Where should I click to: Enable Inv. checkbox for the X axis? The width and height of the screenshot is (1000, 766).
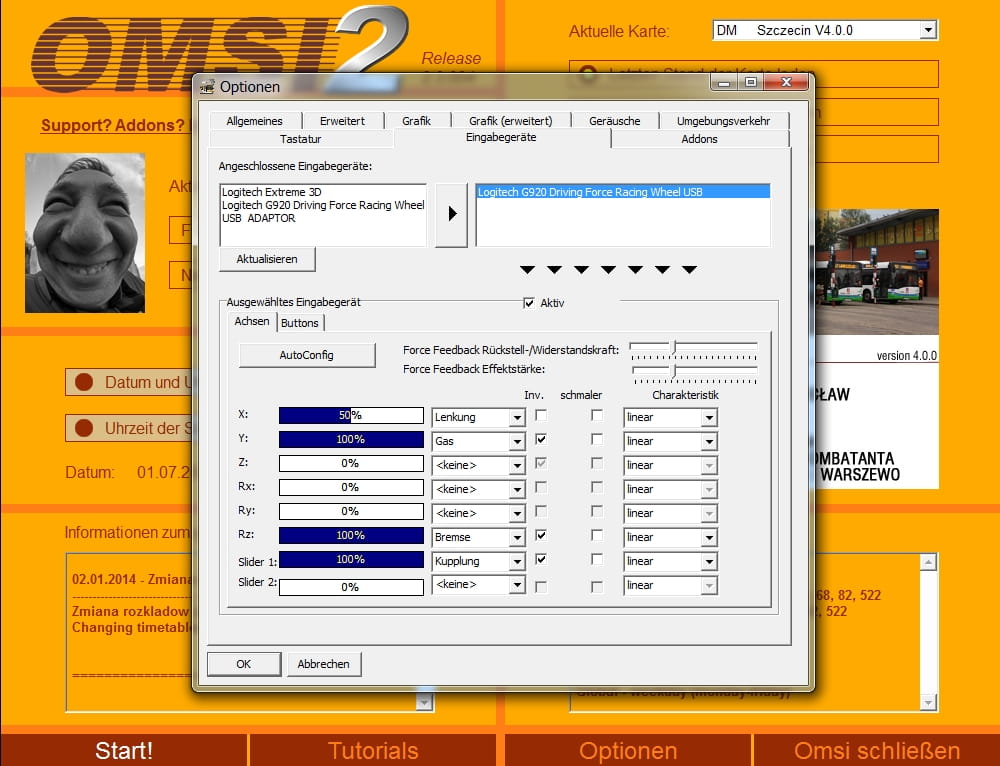click(541, 415)
